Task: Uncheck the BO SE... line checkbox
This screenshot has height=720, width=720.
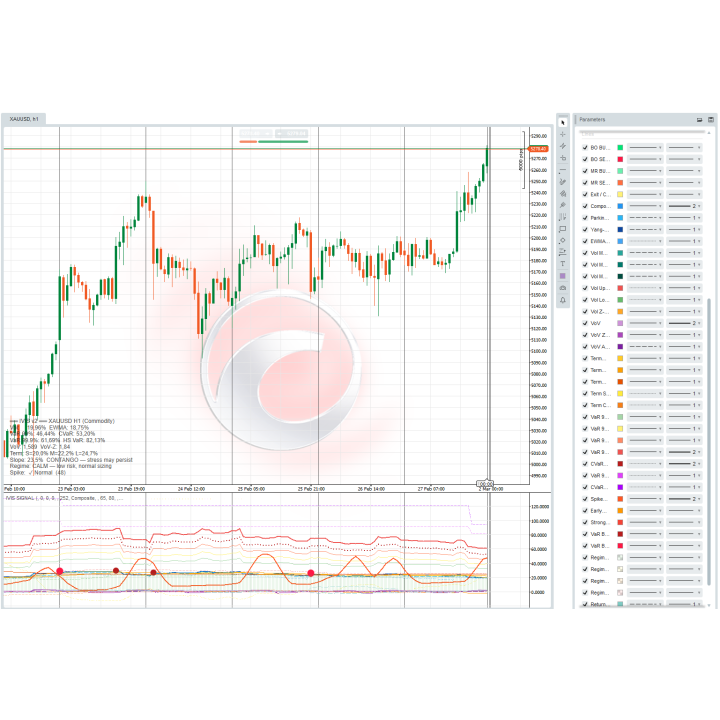Action: click(585, 159)
